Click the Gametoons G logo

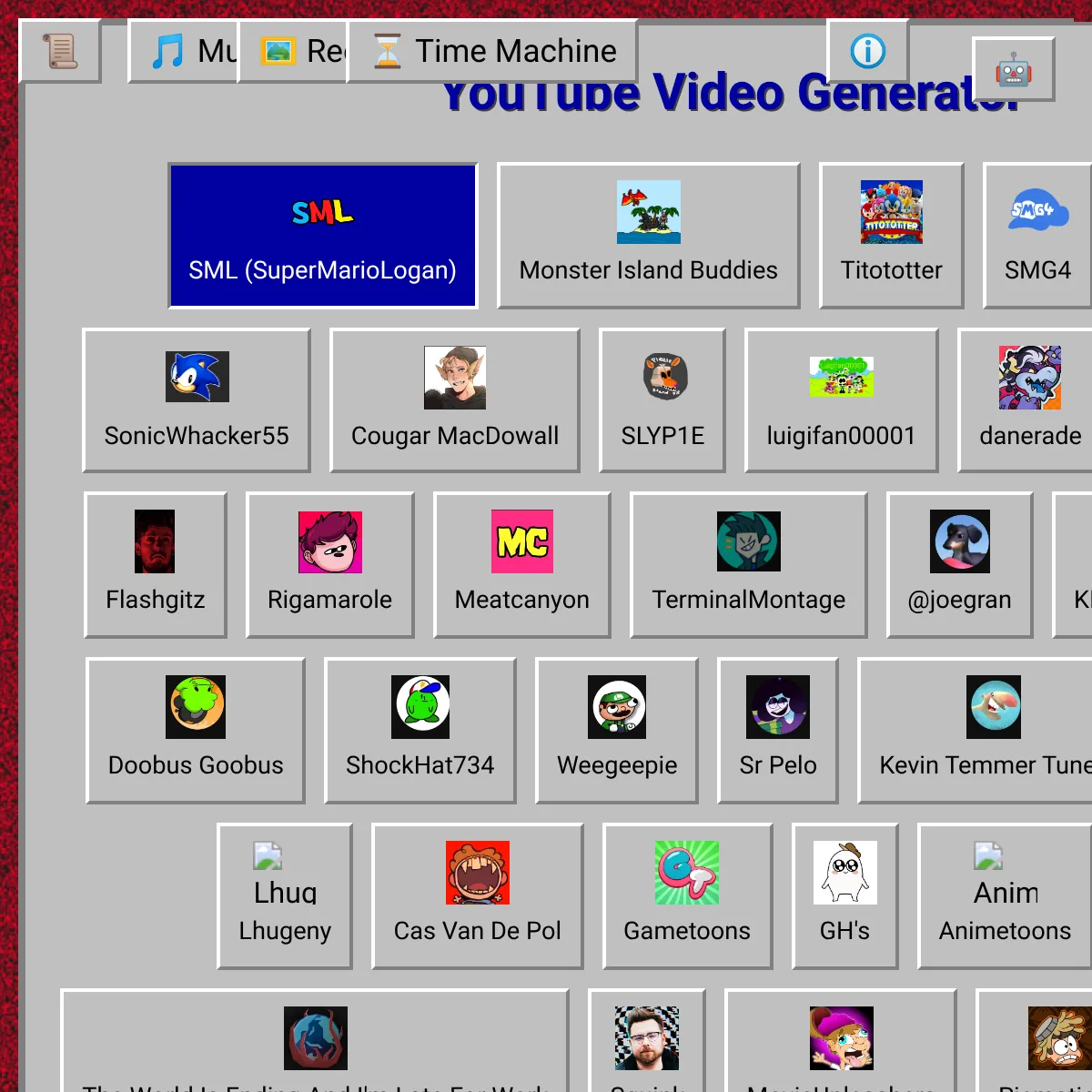[687, 873]
